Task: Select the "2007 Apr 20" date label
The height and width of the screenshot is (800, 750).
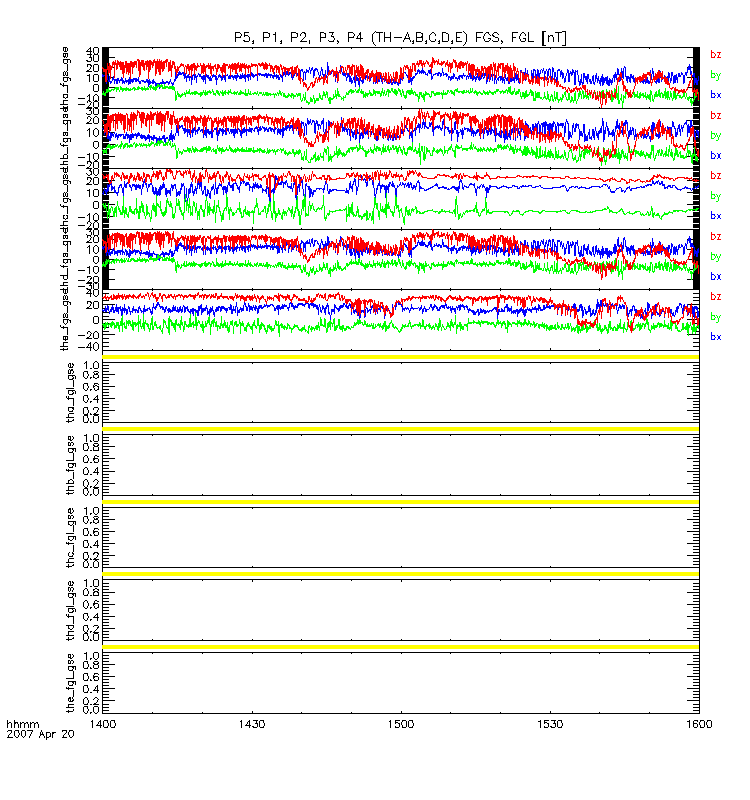Action: (40, 734)
